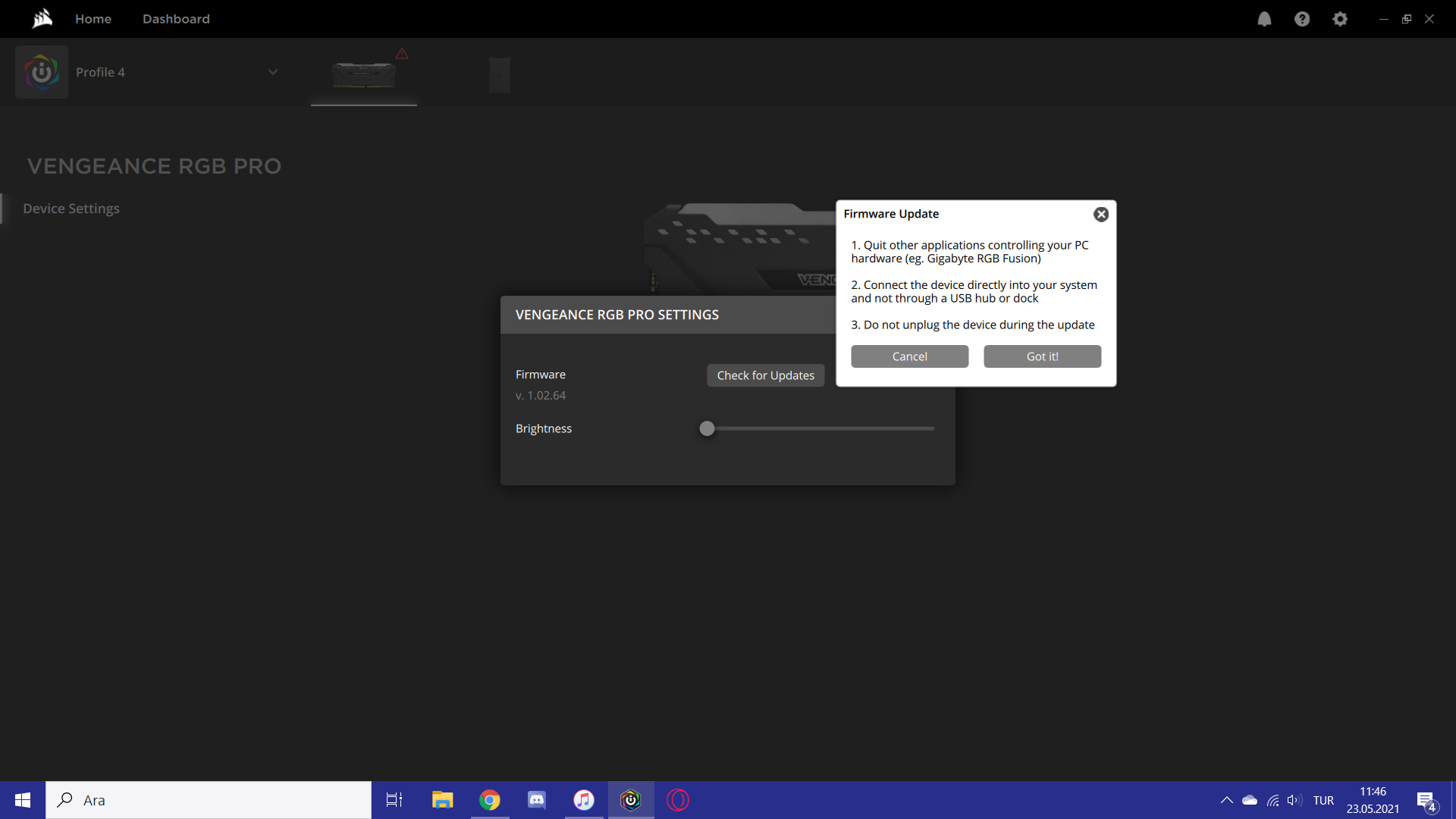Confirm with the Got it! button
The height and width of the screenshot is (819, 1456).
pos(1043,356)
